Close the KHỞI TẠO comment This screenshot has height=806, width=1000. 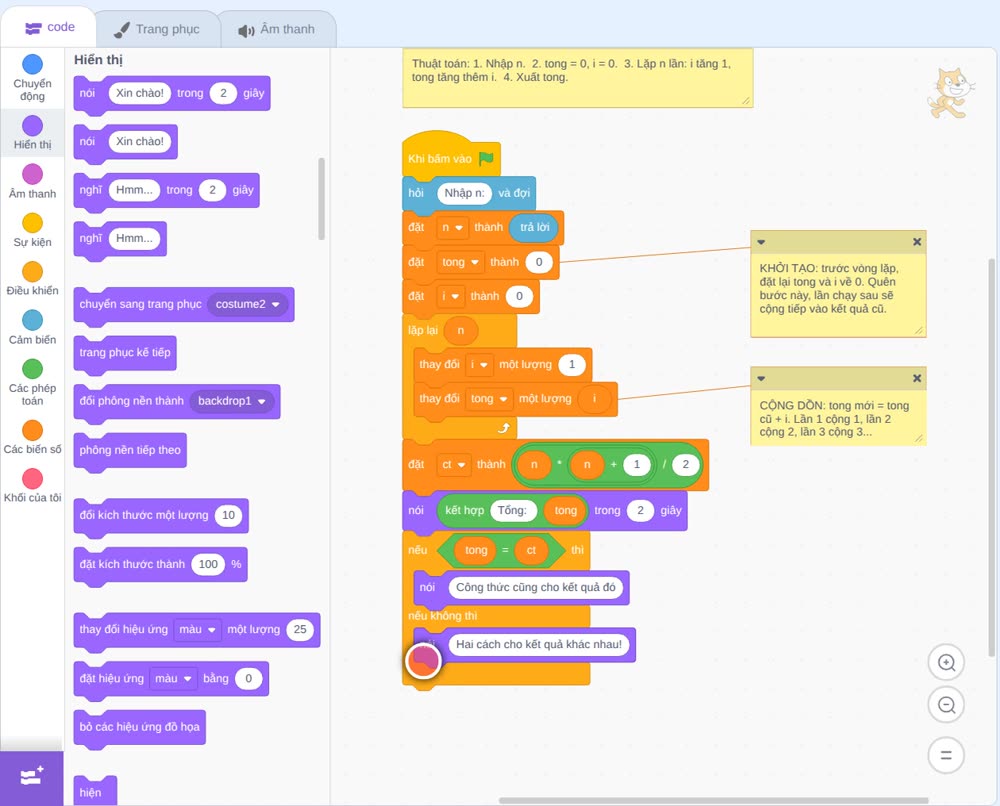(916, 242)
